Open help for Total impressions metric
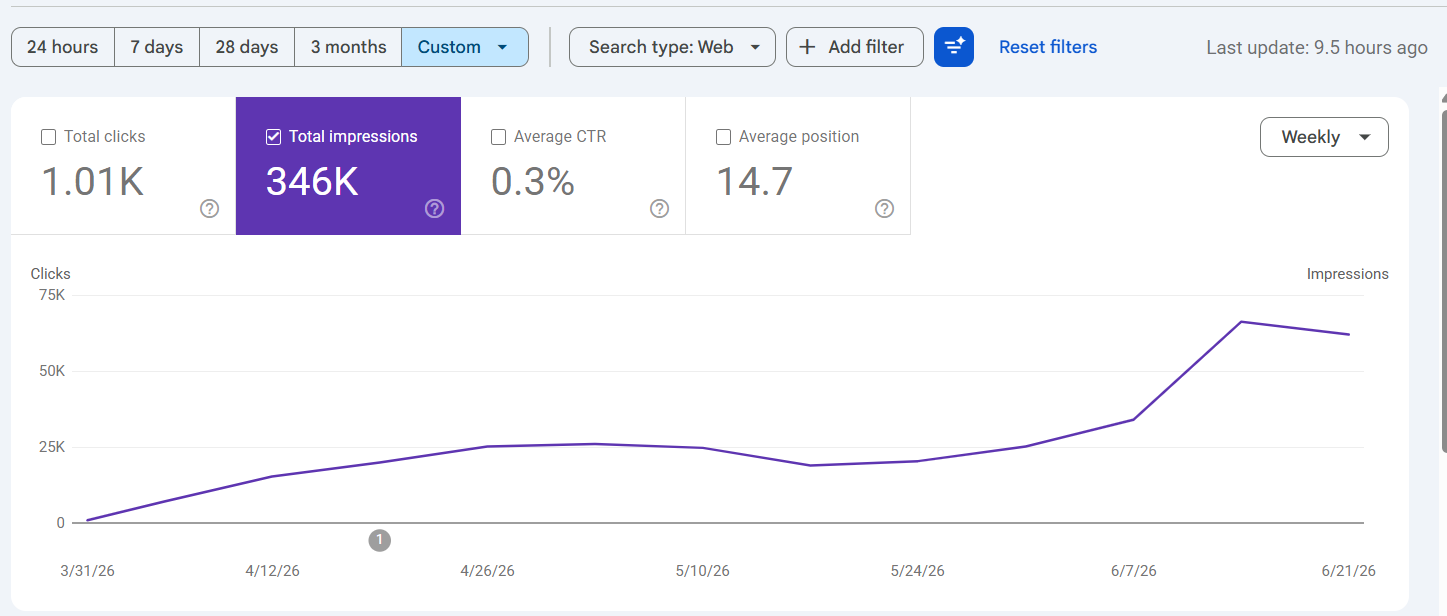This screenshot has width=1447, height=616. pyautogui.click(x=434, y=209)
